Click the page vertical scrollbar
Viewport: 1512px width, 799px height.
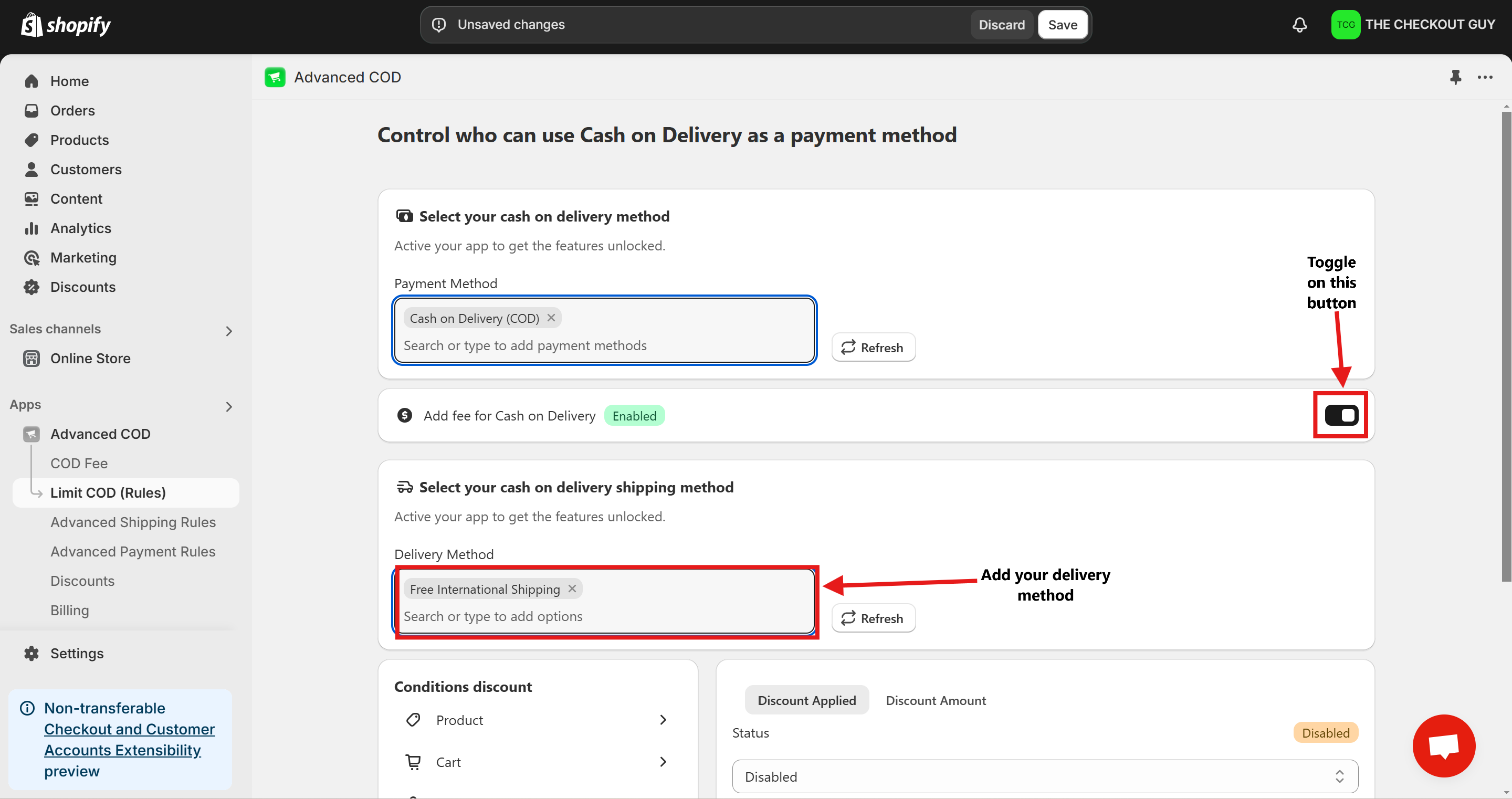(x=1506, y=346)
